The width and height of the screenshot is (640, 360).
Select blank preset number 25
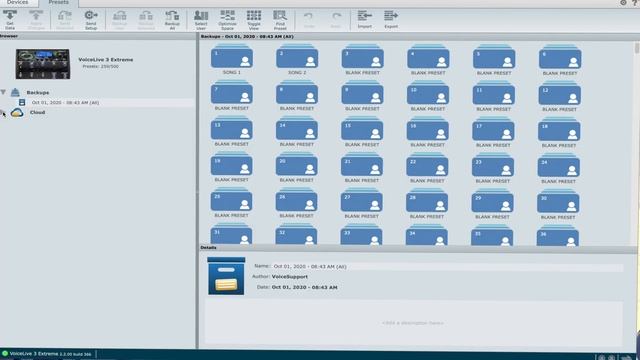(231, 202)
